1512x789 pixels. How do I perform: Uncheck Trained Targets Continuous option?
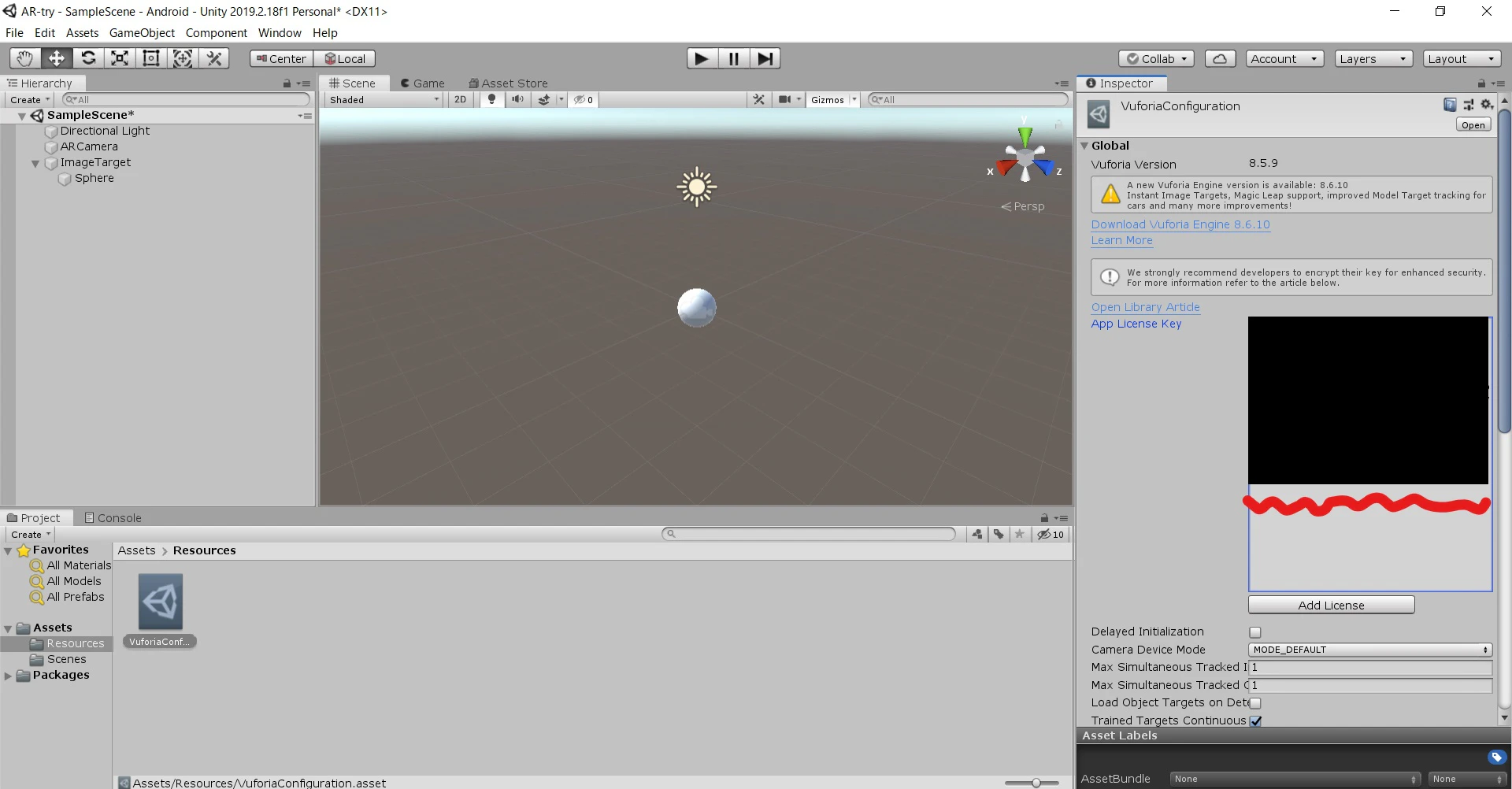(x=1255, y=721)
